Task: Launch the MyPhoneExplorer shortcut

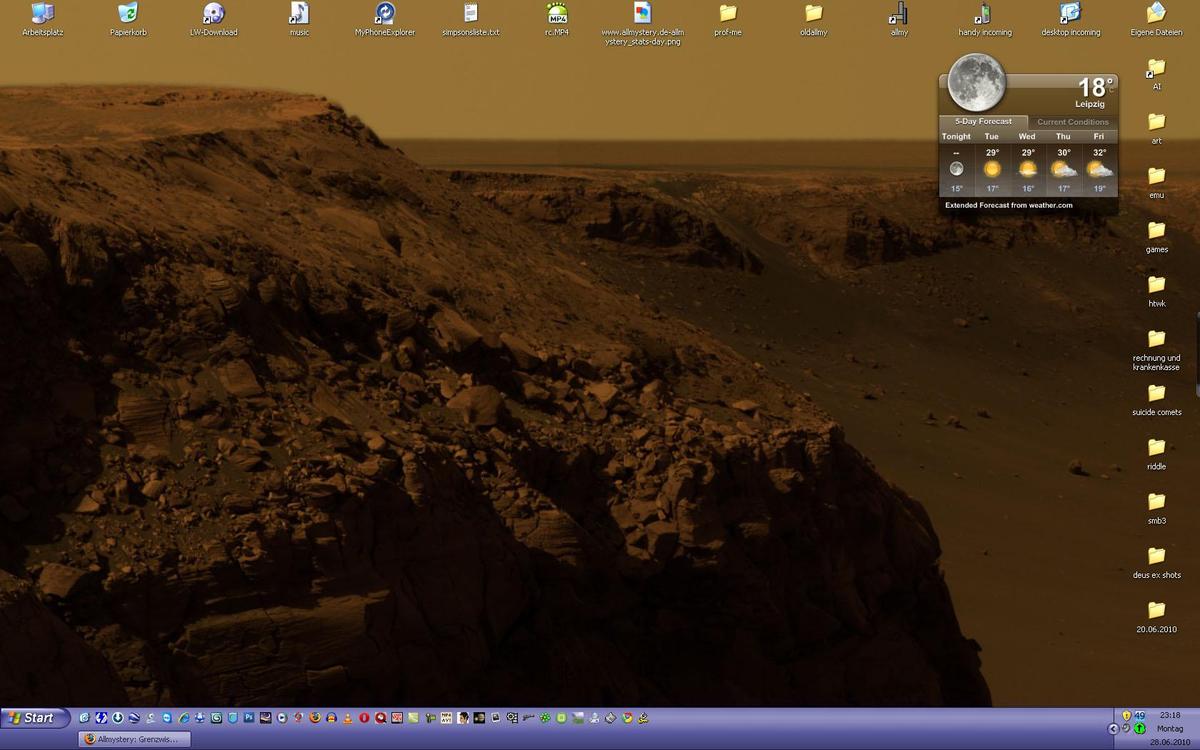Action: coord(384,14)
